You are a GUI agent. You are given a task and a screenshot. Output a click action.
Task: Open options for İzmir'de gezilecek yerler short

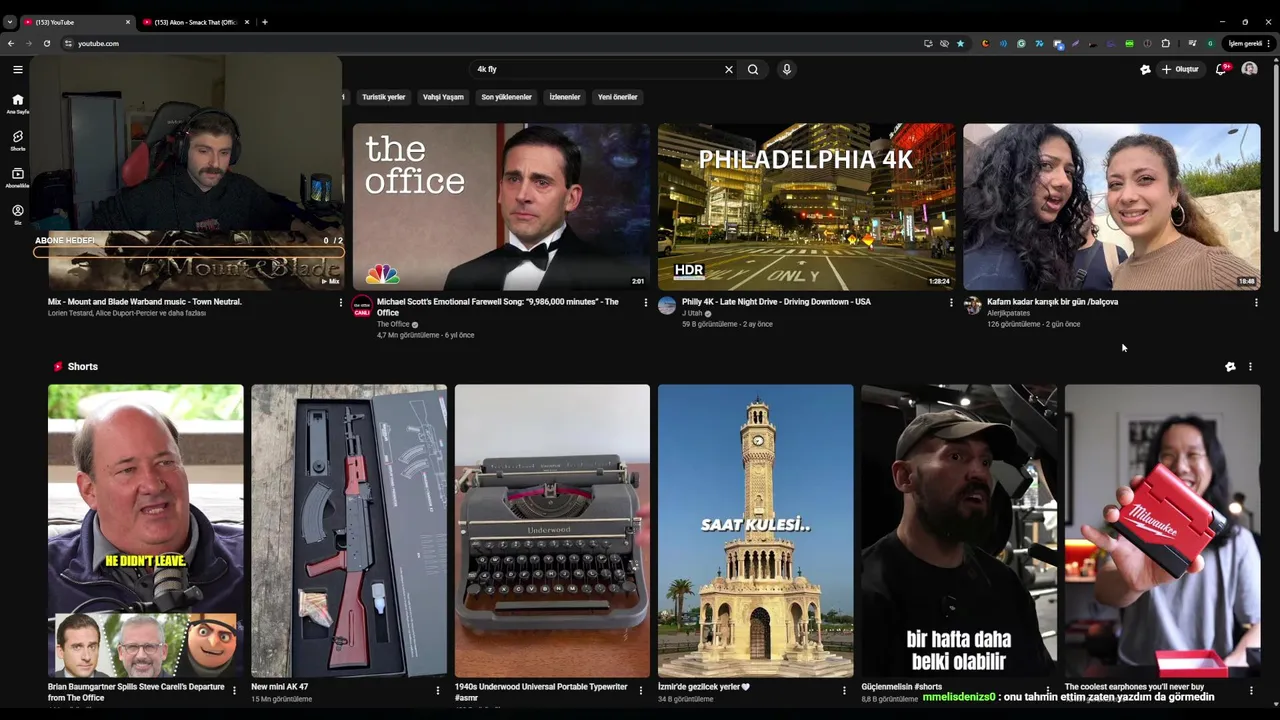844,690
